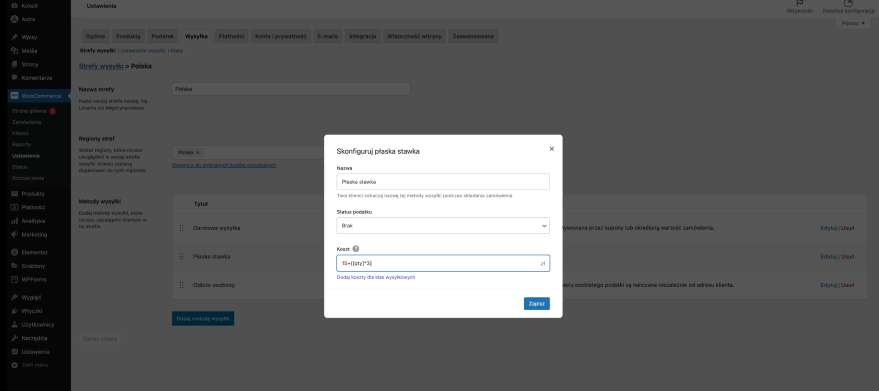Image resolution: width=879 pixels, height=391 pixels.
Task: Click the Kokpit dashboard icon
Action: click(x=15, y=5)
